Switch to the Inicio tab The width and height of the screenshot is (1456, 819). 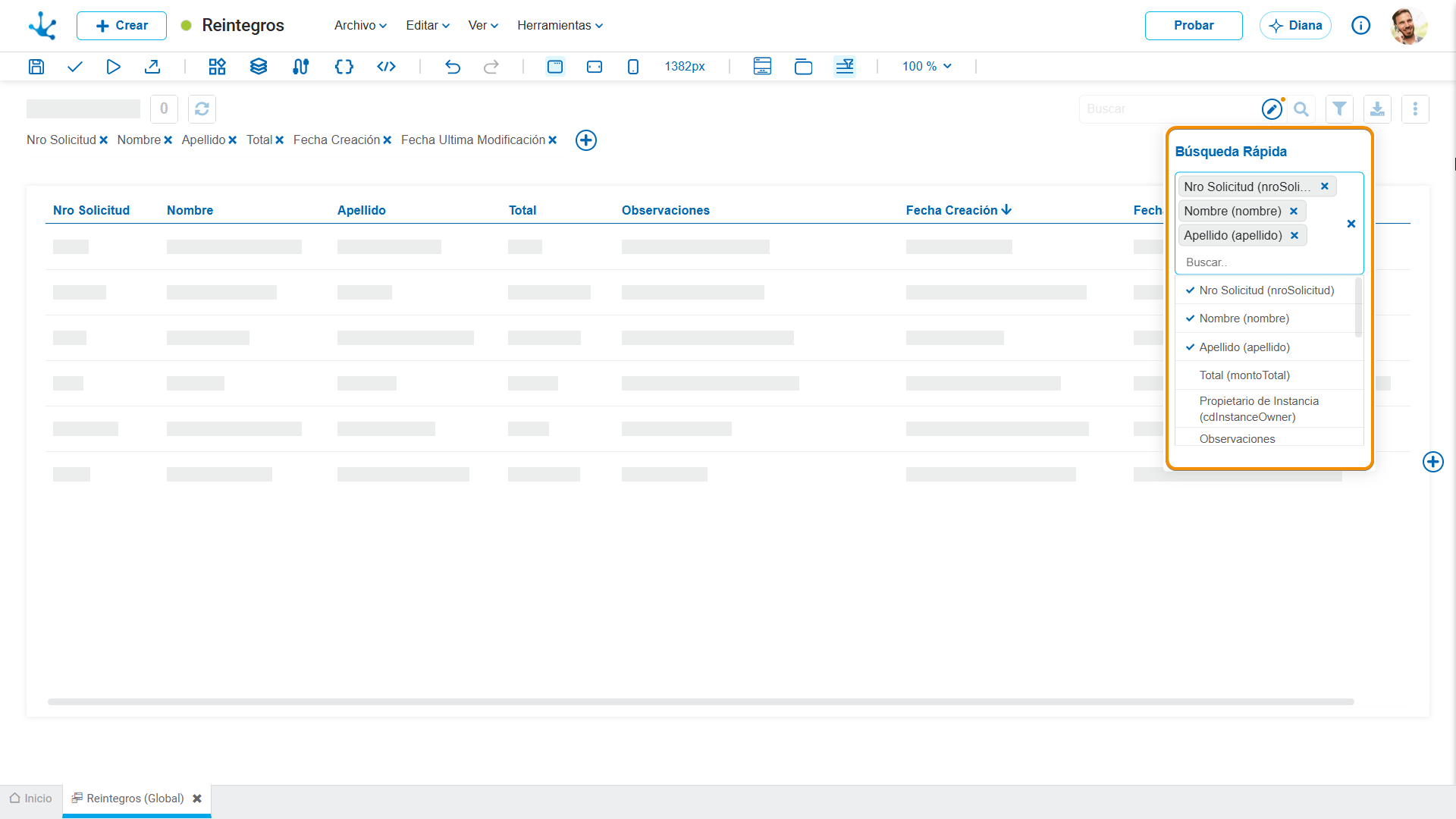[x=31, y=799]
